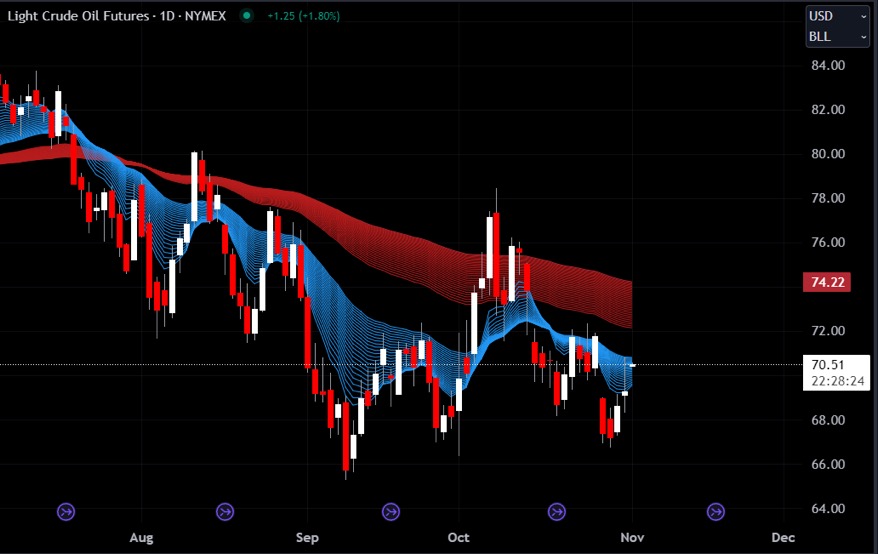Open the rollover icon between Nov and Dec
This screenshot has height=554, width=878.
tap(716, 511)
